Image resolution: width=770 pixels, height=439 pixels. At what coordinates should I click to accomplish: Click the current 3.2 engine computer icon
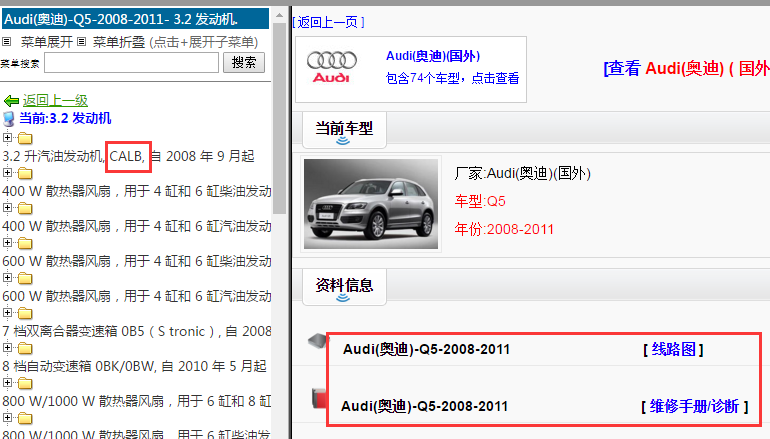(x=9, y=119)
